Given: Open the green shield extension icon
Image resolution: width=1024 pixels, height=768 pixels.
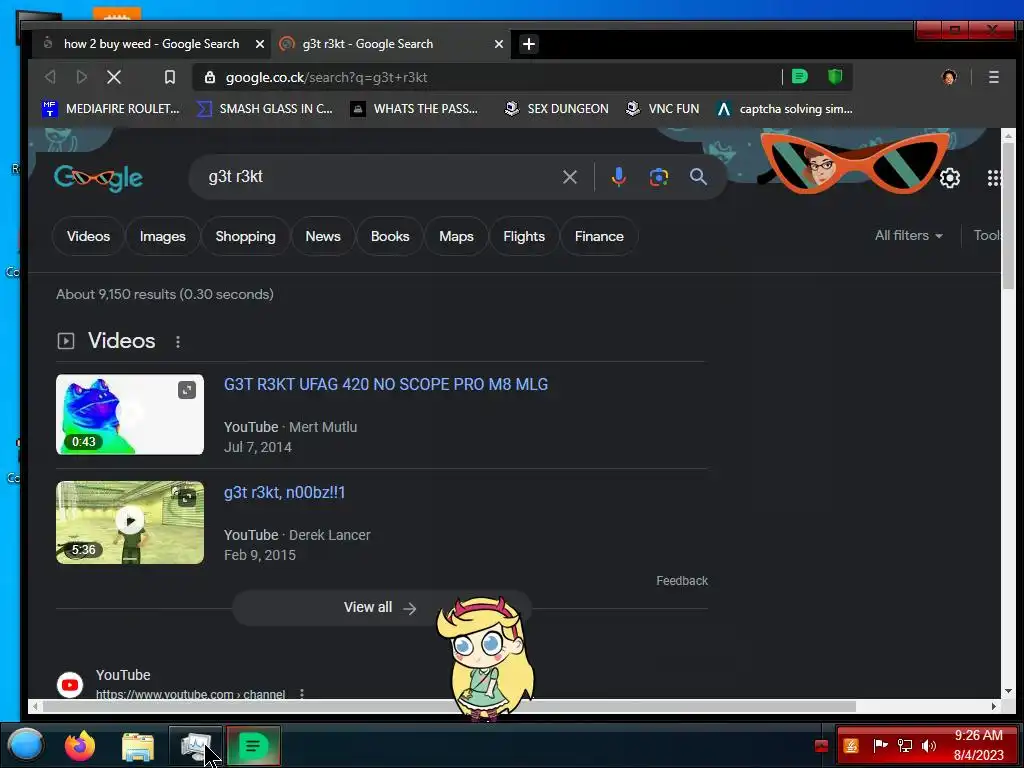Looking at the screenshot, I should [835, 76].
